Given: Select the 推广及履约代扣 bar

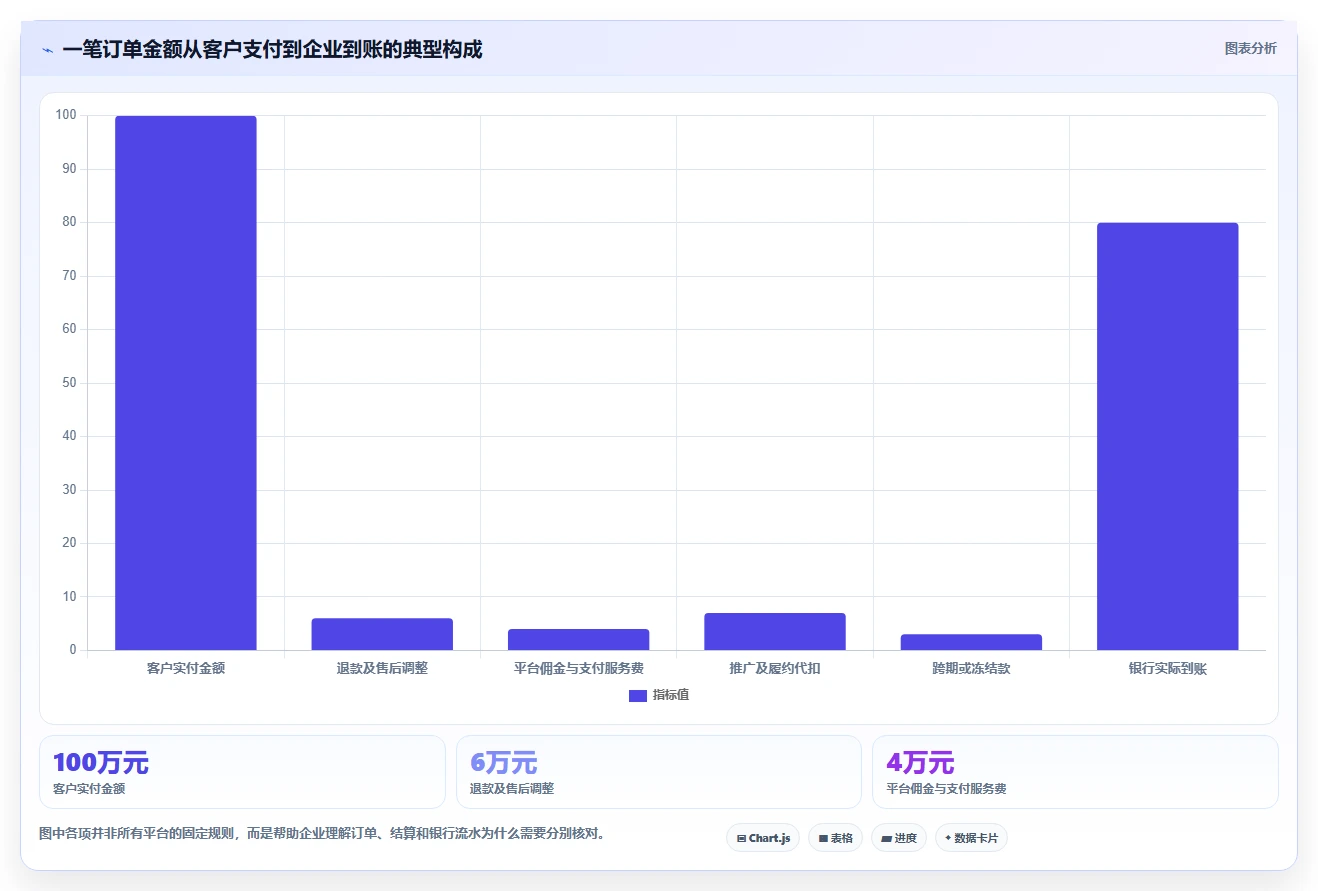Looking at the screenshot, I should click(x=775, y=632).
